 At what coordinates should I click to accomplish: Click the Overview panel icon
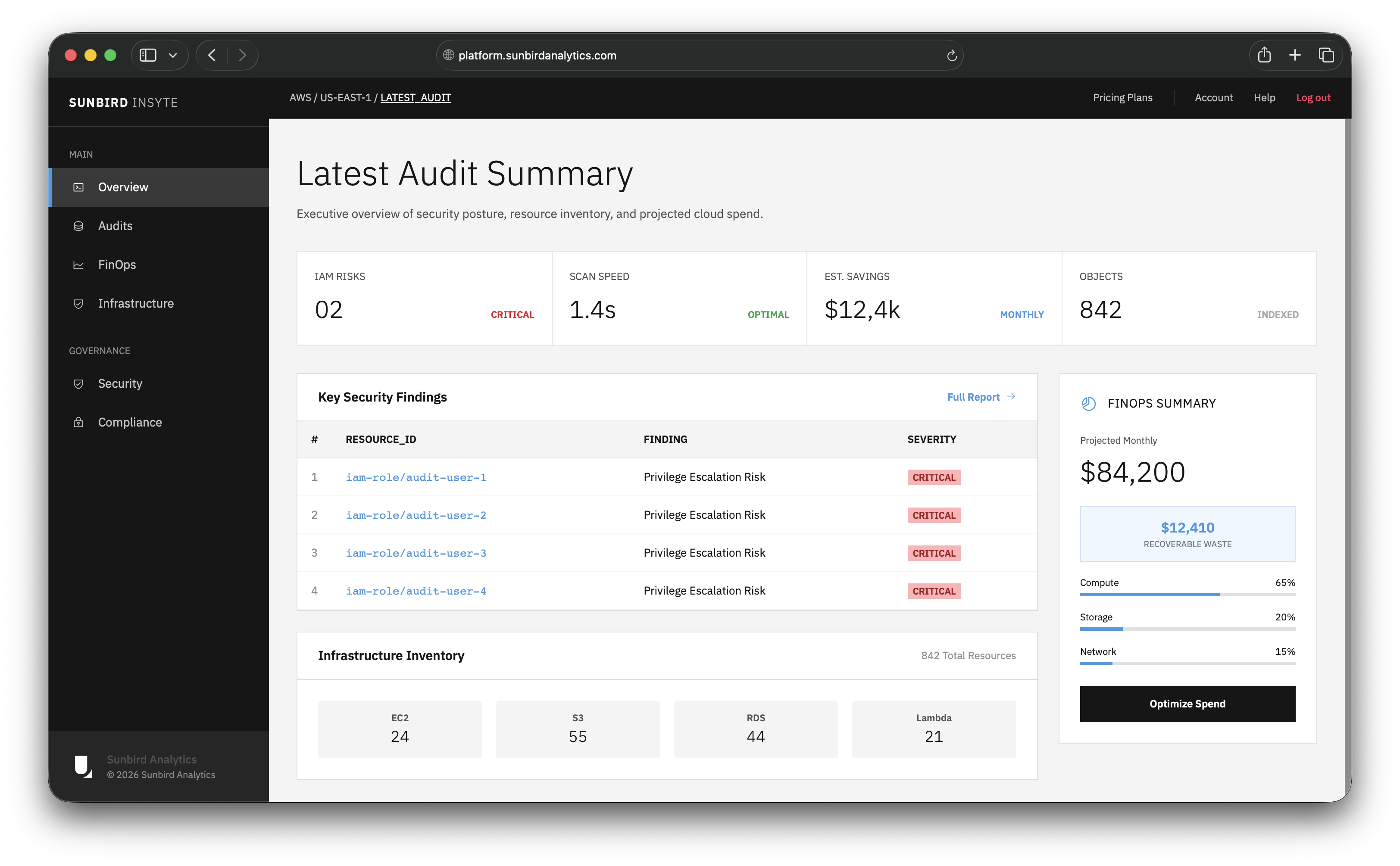click(78, 187)
